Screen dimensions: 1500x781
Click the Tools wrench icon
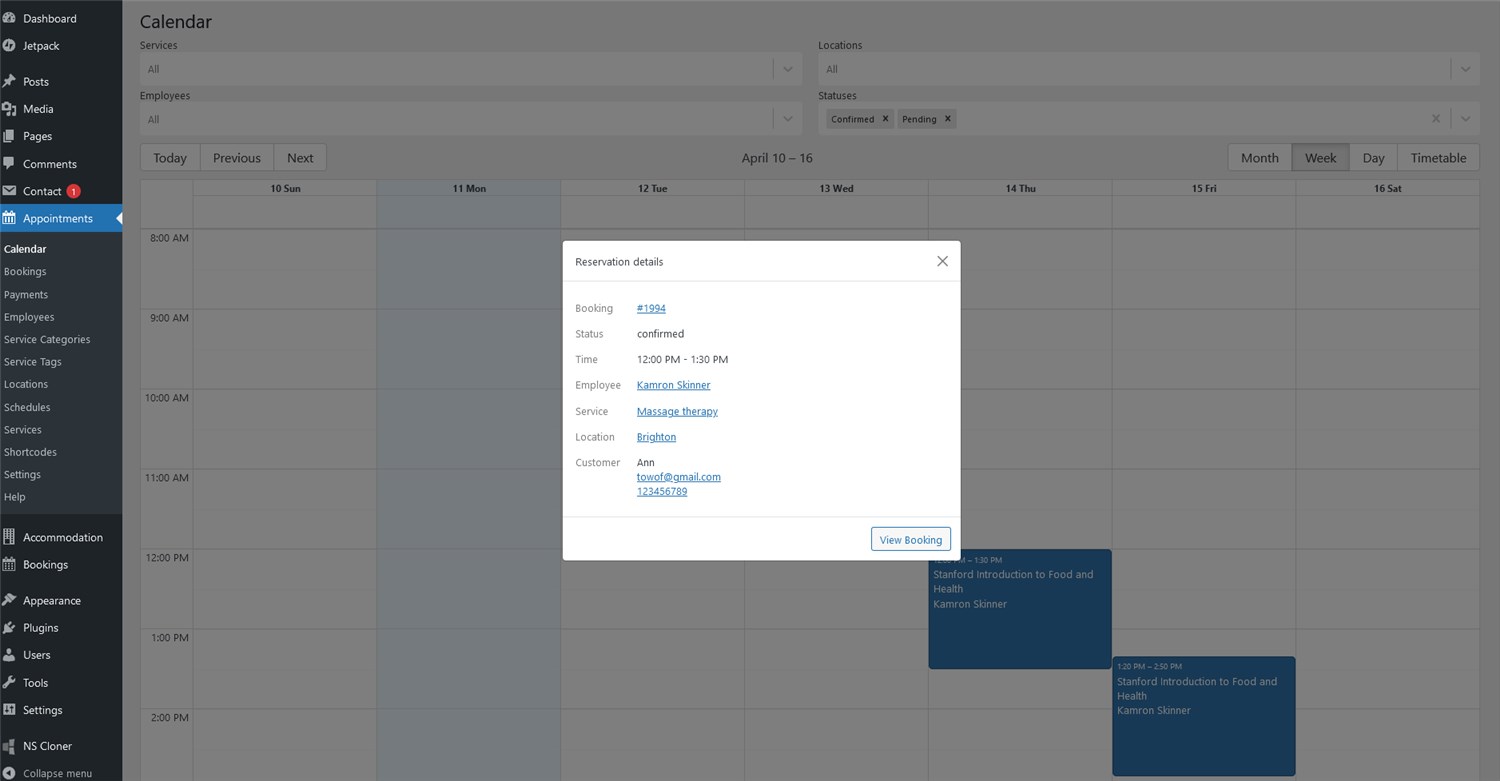[x=9, y=682]
